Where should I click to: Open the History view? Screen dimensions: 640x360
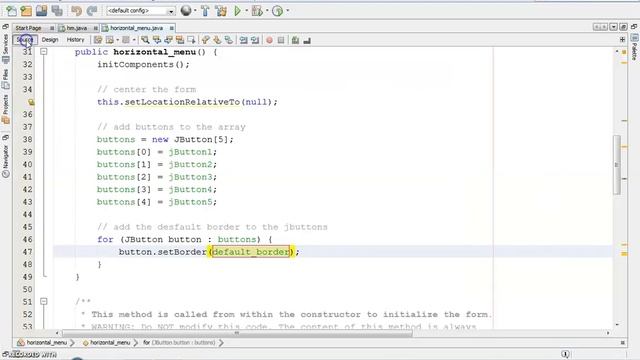(76, 40)
